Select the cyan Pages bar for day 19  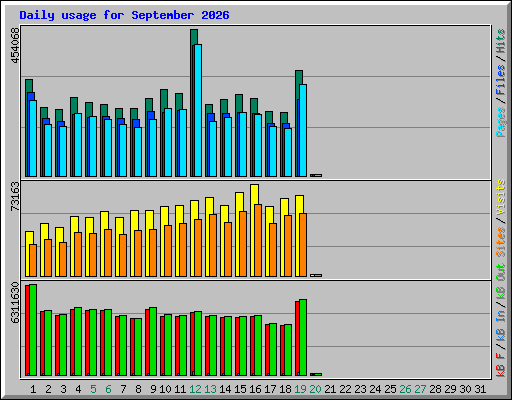pyautogui.click(x=303, y=130)
